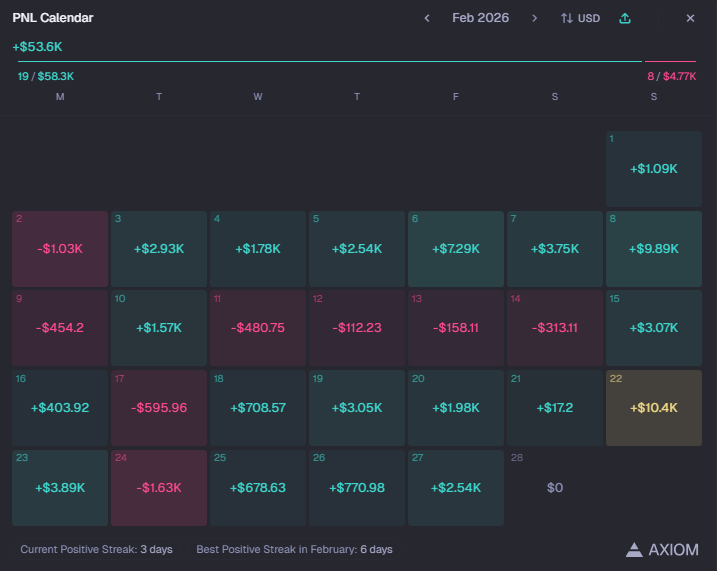Viewport: 717px width, 571px height.
Task: Open day 20 cell showing +$1.98K
Action: click(455, 408)
